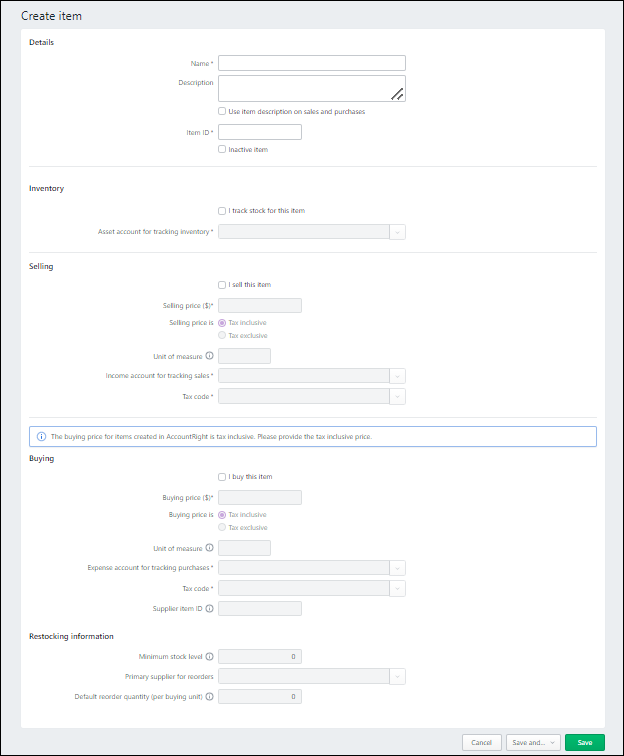Open Expense account for tracking purchases dropdown
This screenshot has width=624, height=756.
(x=397, y=568)
